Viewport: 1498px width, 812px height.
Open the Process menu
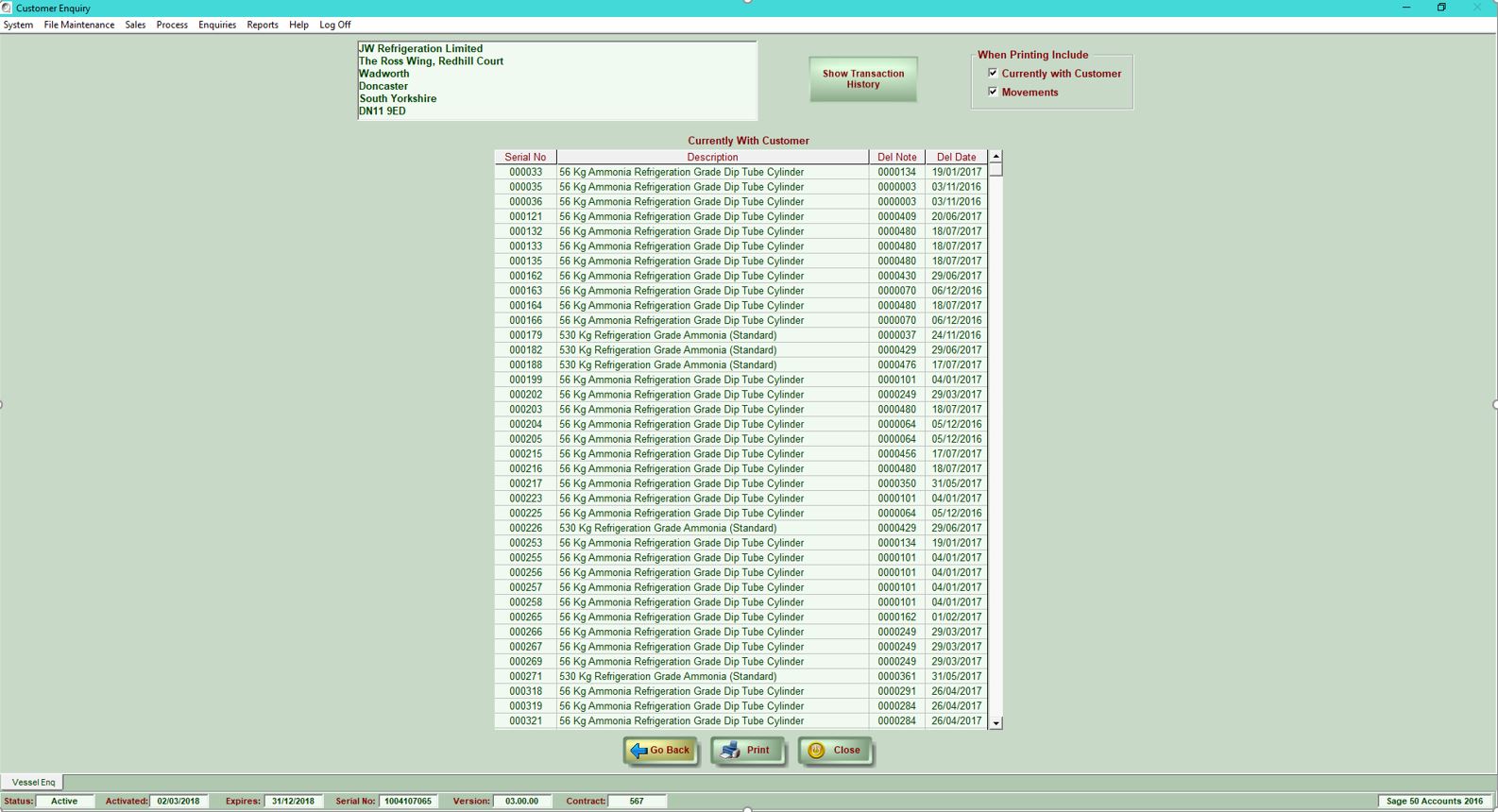pos(172,25)
